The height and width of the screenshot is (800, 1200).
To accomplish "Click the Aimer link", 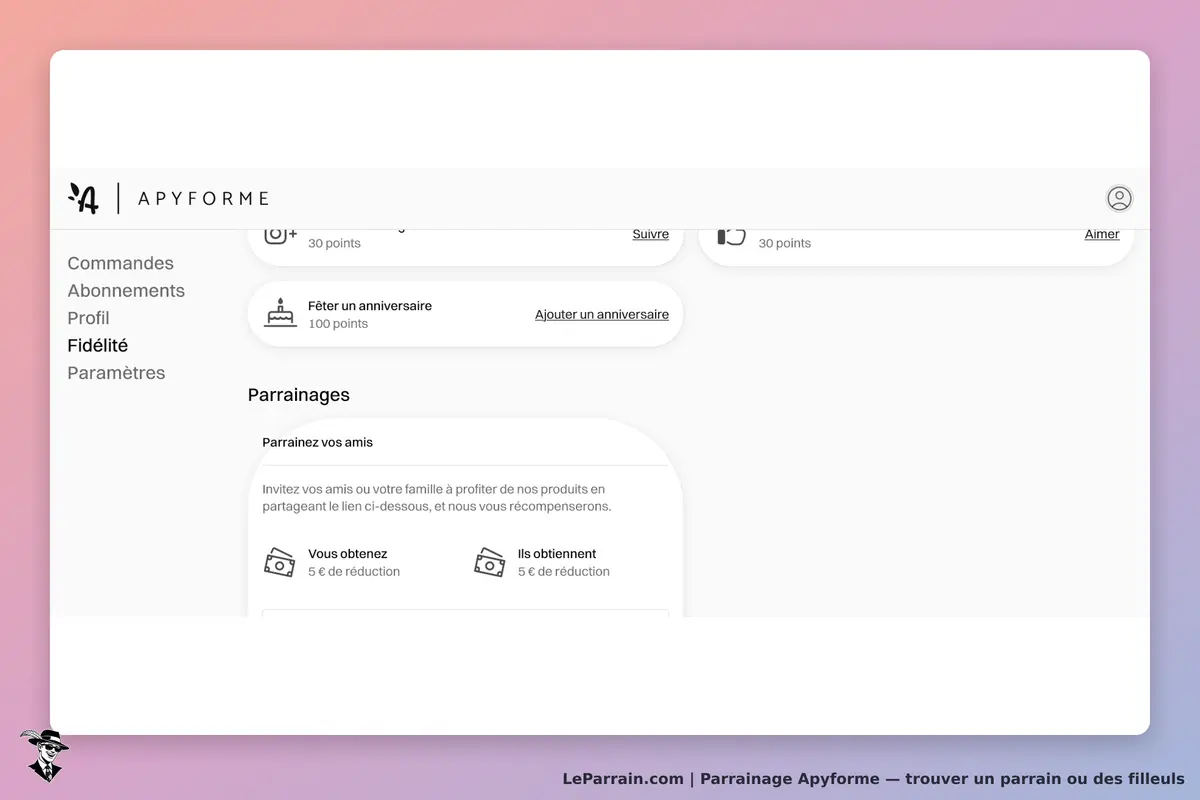I will tap(1102, 234).
